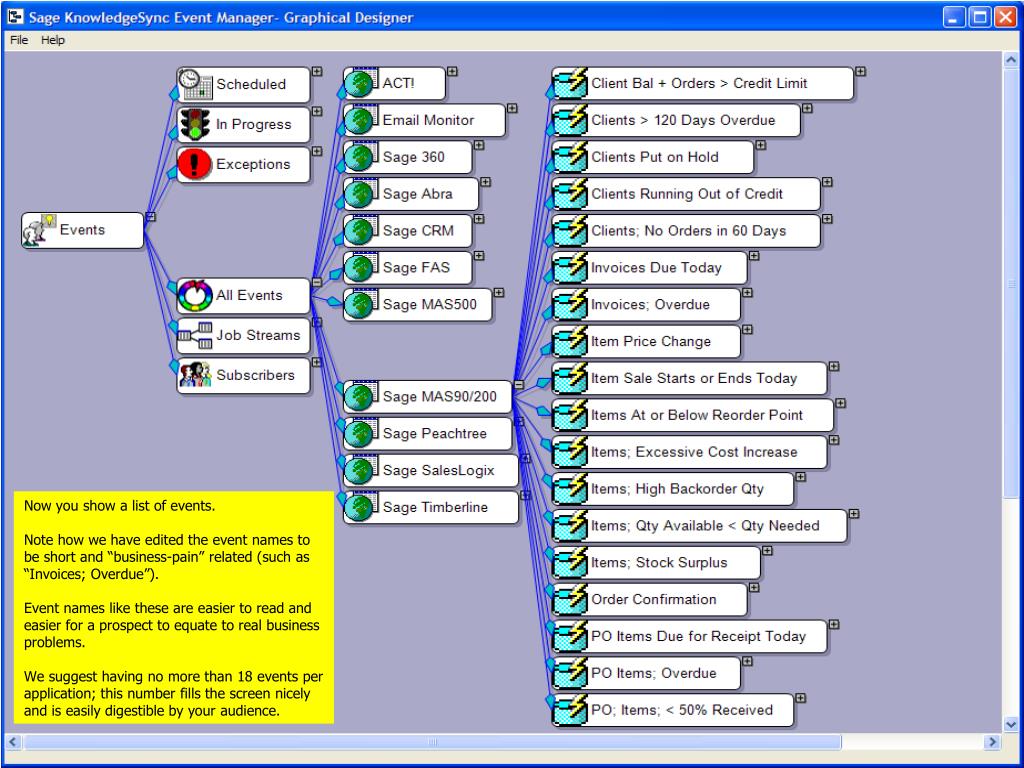Click lightning icon for Clients > 120 Days Overdue
The width and height of the screenshot is (1024, 768).
click(x=570, y=120)
